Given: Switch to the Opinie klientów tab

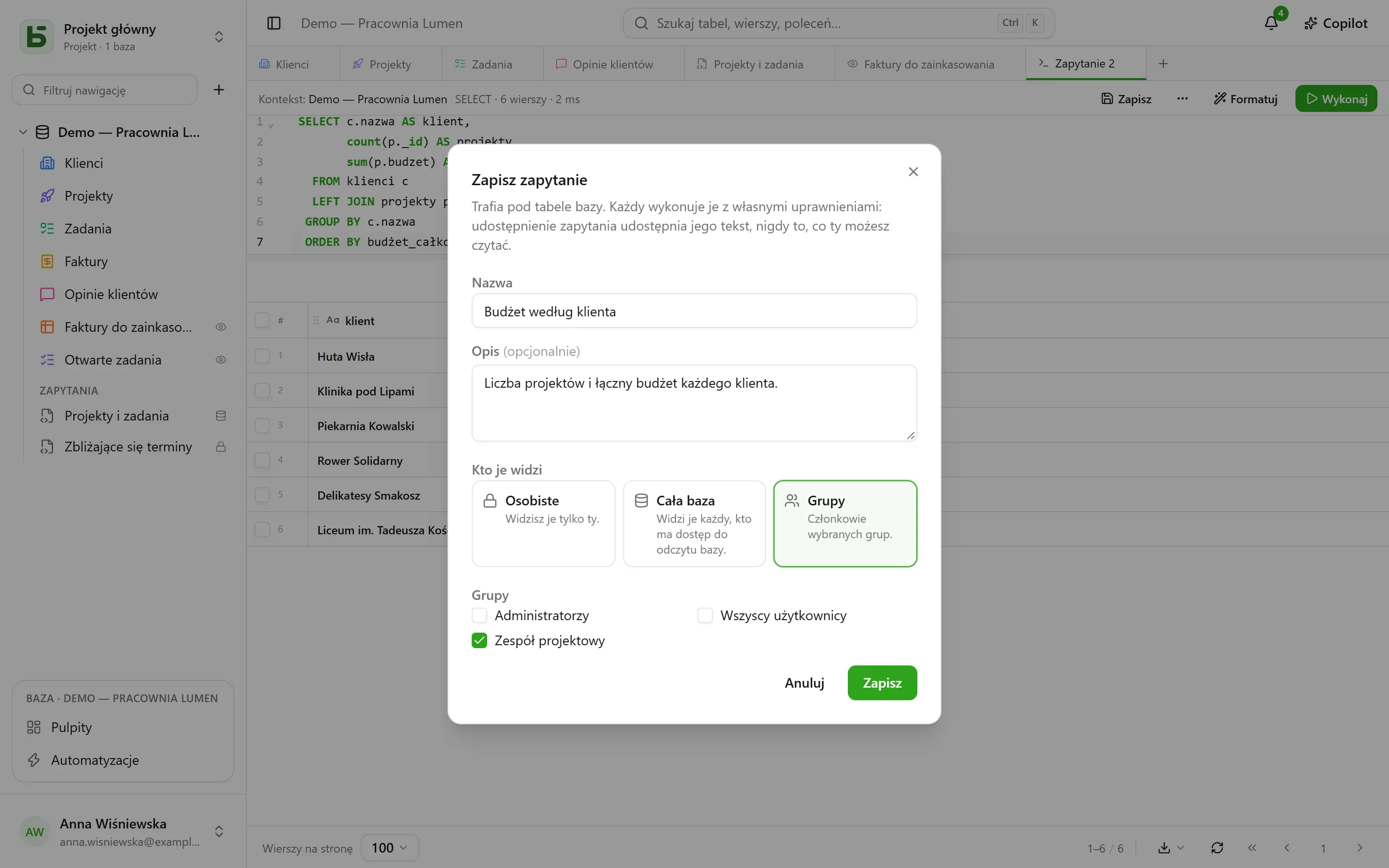Looking at the screenshot, I should coord(613,64).
